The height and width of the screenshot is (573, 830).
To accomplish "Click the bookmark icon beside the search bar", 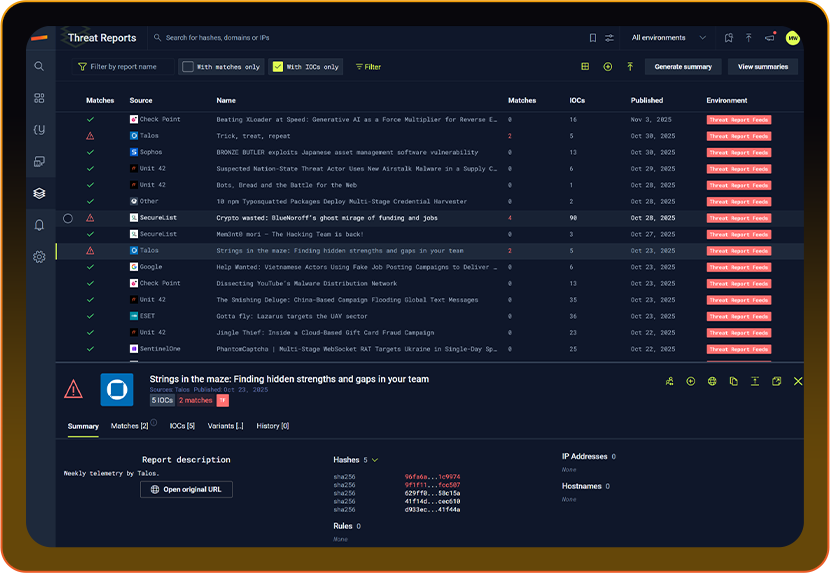I will pos(593,38).
